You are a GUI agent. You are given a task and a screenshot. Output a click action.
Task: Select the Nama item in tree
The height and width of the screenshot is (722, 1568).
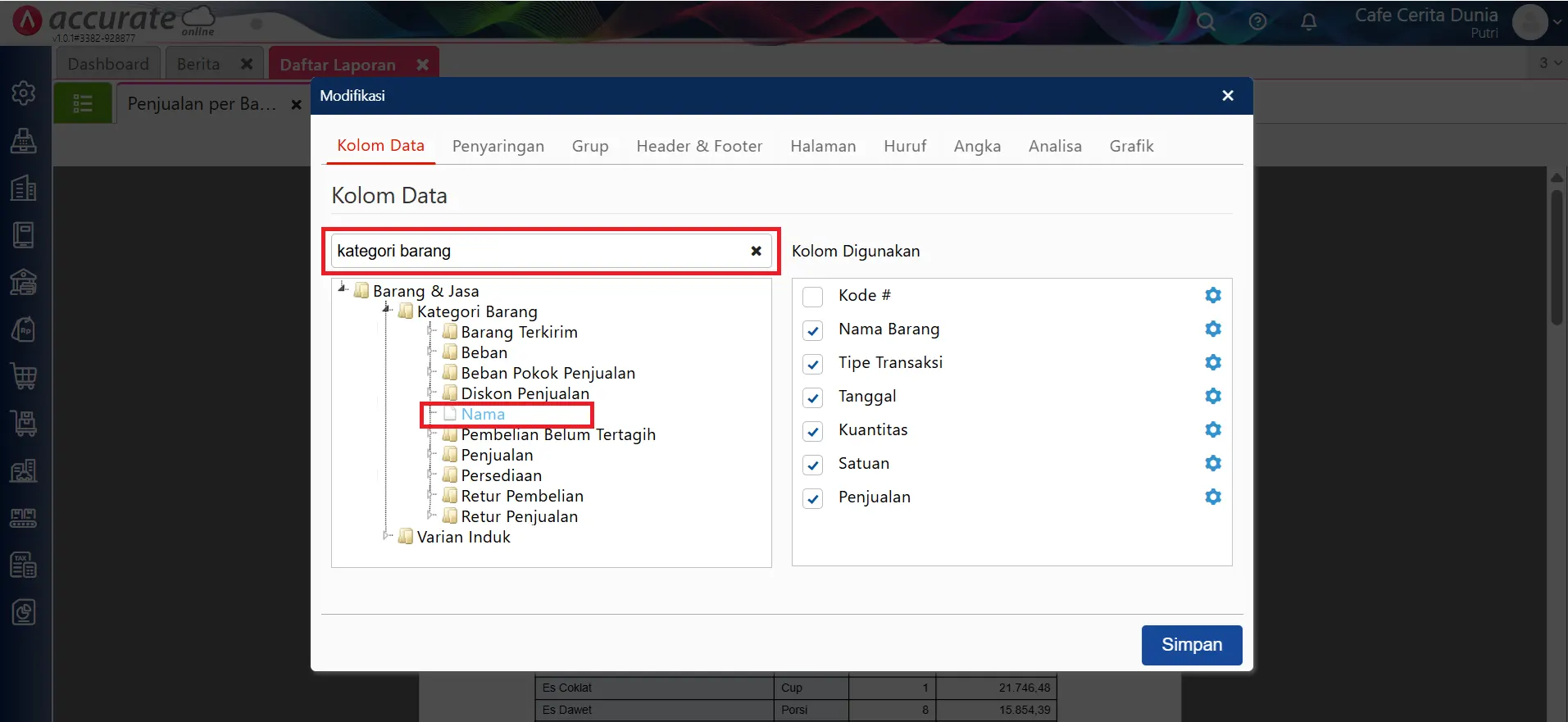(x=483, y=415)
